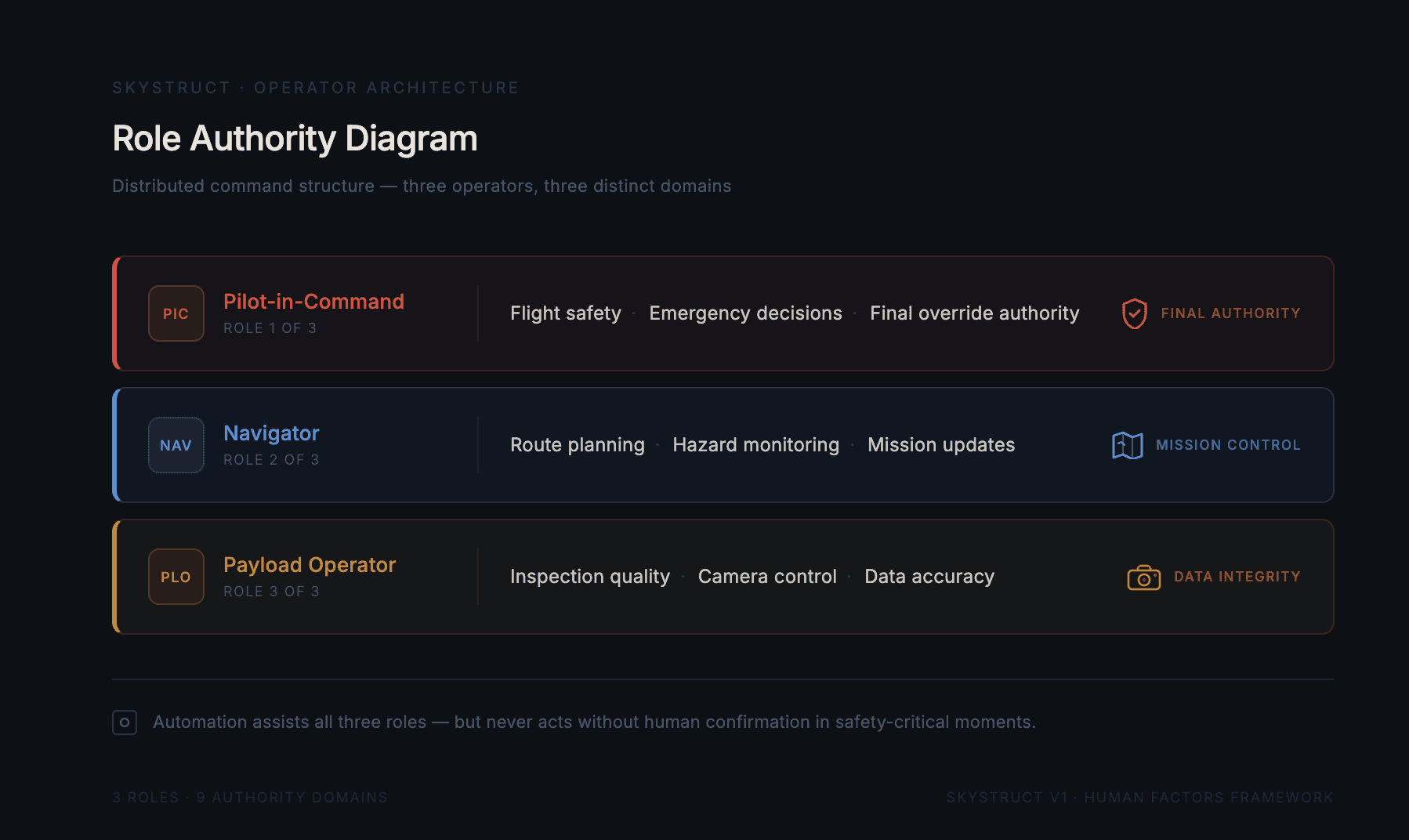Click the PIC badge icon

tap(176, 313)
